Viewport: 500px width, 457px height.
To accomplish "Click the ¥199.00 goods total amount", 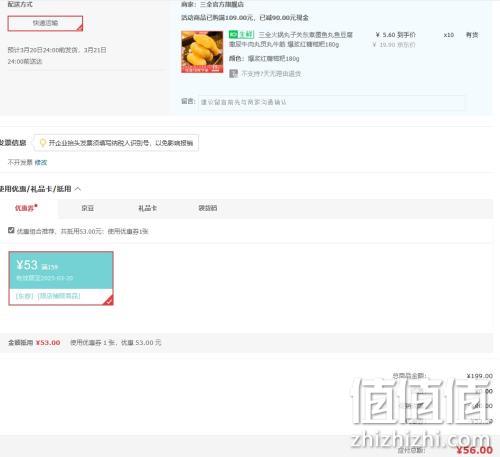I will click(480, 376).
